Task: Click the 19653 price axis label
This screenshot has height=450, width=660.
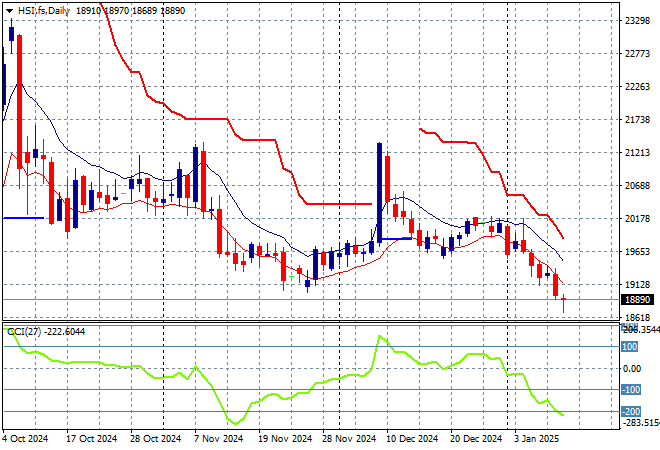Action: (636, 252)
